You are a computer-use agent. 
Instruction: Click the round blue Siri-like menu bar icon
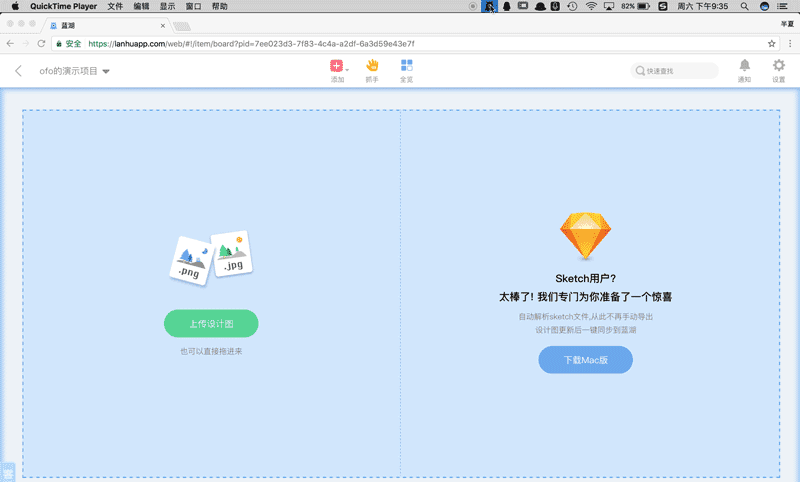point(764,6)
